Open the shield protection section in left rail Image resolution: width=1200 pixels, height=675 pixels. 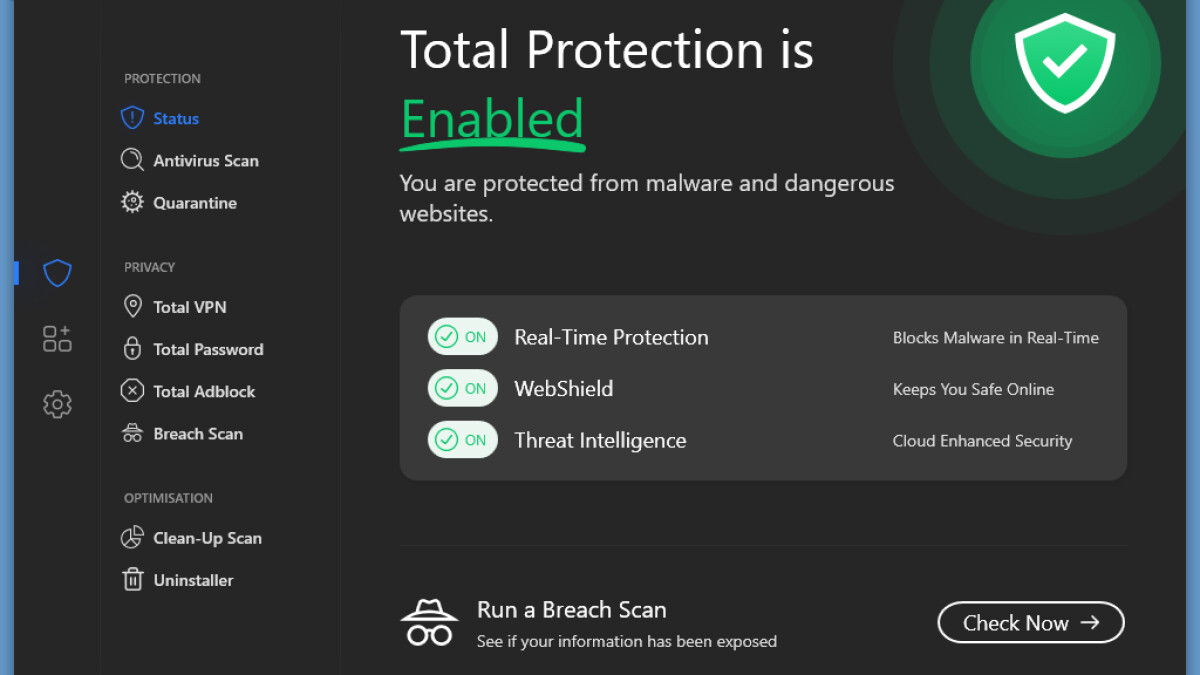57,273
